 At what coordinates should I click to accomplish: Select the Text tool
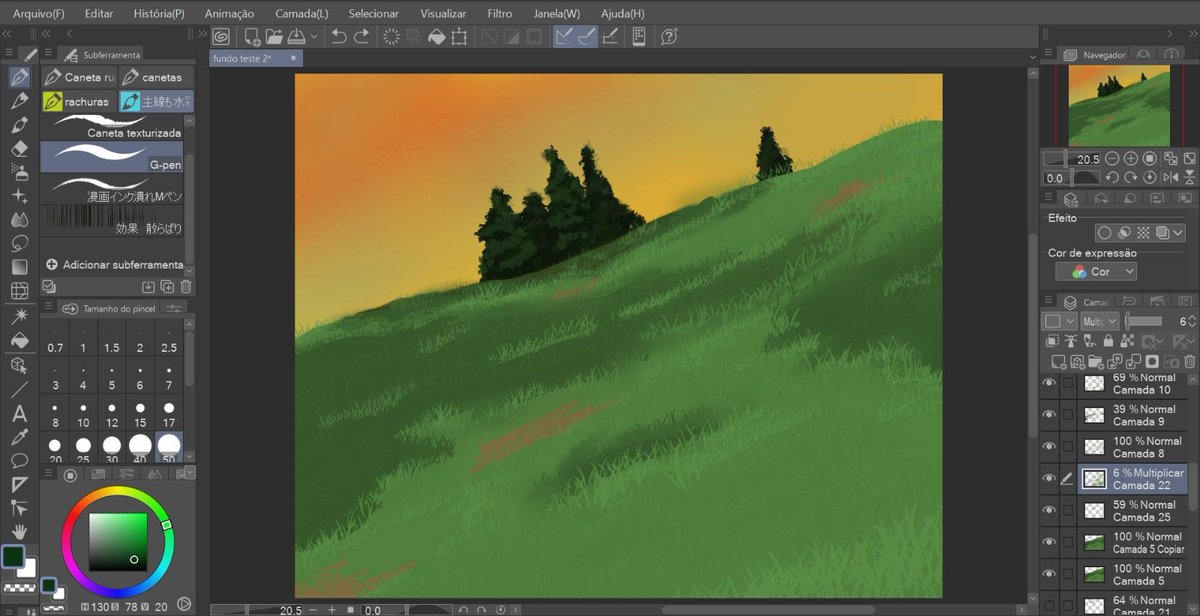pyautogui.click(x=18, y=413)
